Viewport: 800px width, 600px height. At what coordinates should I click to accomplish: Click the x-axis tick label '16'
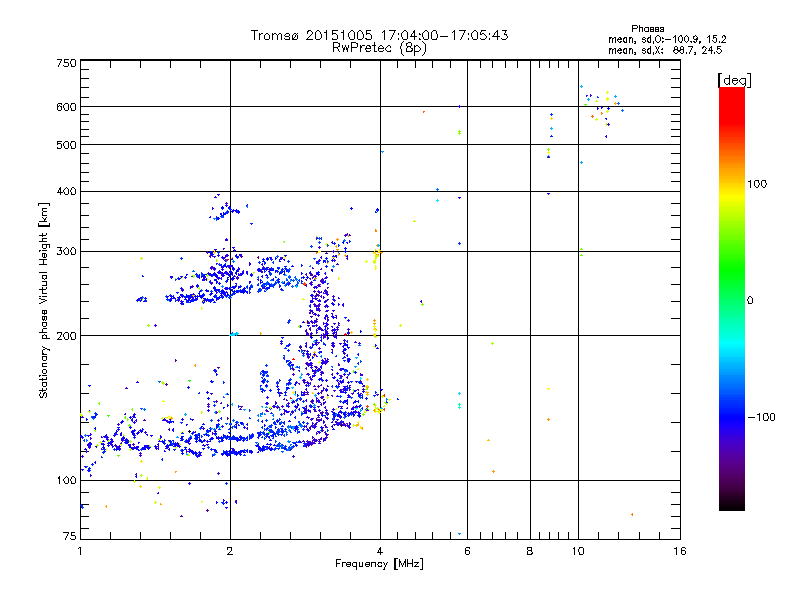click(680, 551)
